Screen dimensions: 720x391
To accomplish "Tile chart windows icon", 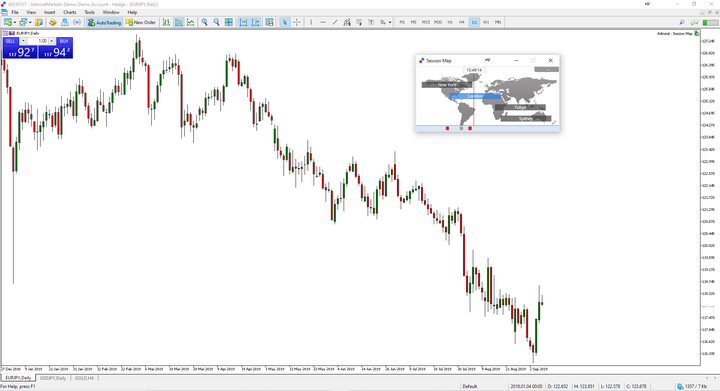I will 229,22.
